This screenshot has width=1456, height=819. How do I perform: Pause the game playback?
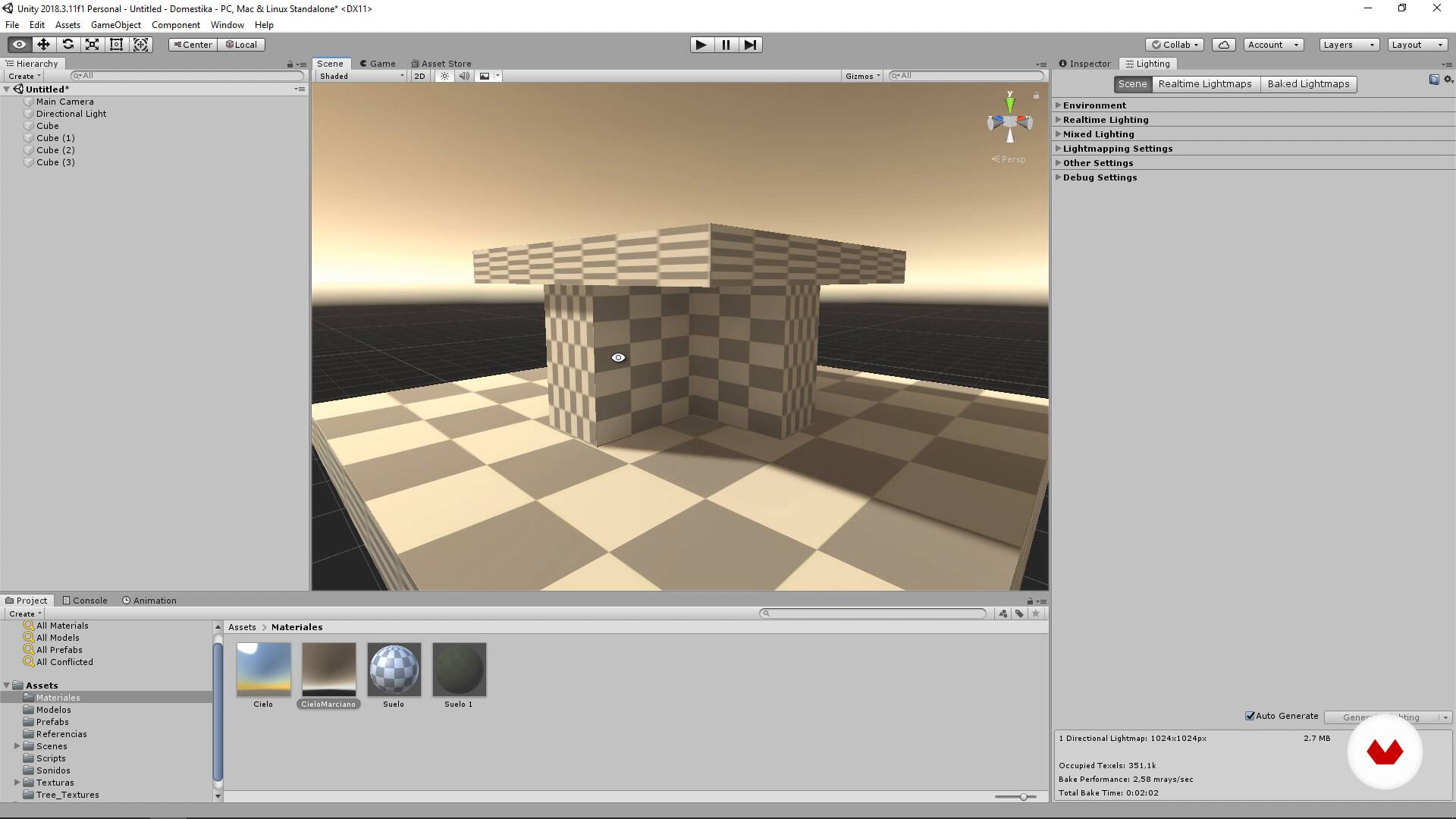click(x=726, y=45)
